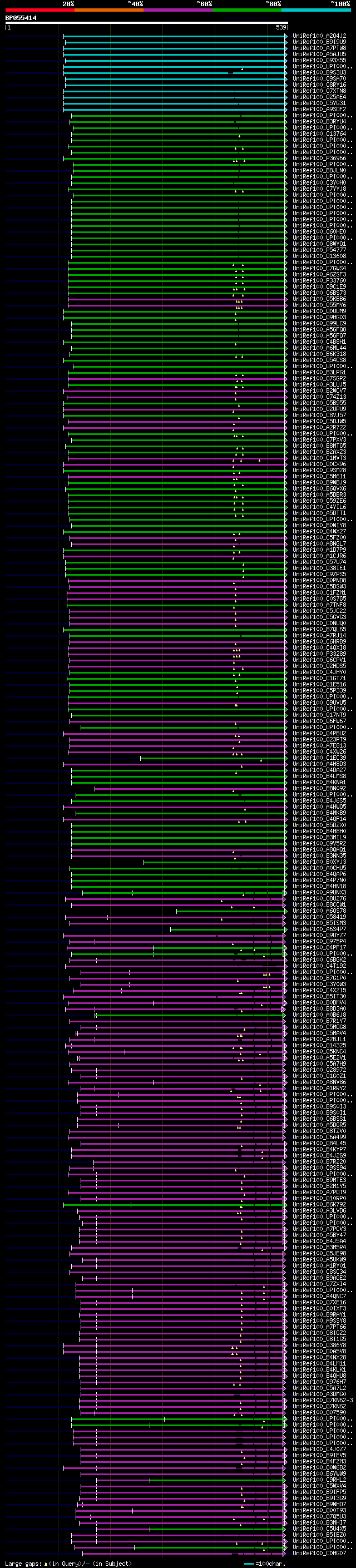Select the UniRef100_B8JLN0 label
Image resolution: width=356 pixels, height=1568 pixels.
point(319,170)
